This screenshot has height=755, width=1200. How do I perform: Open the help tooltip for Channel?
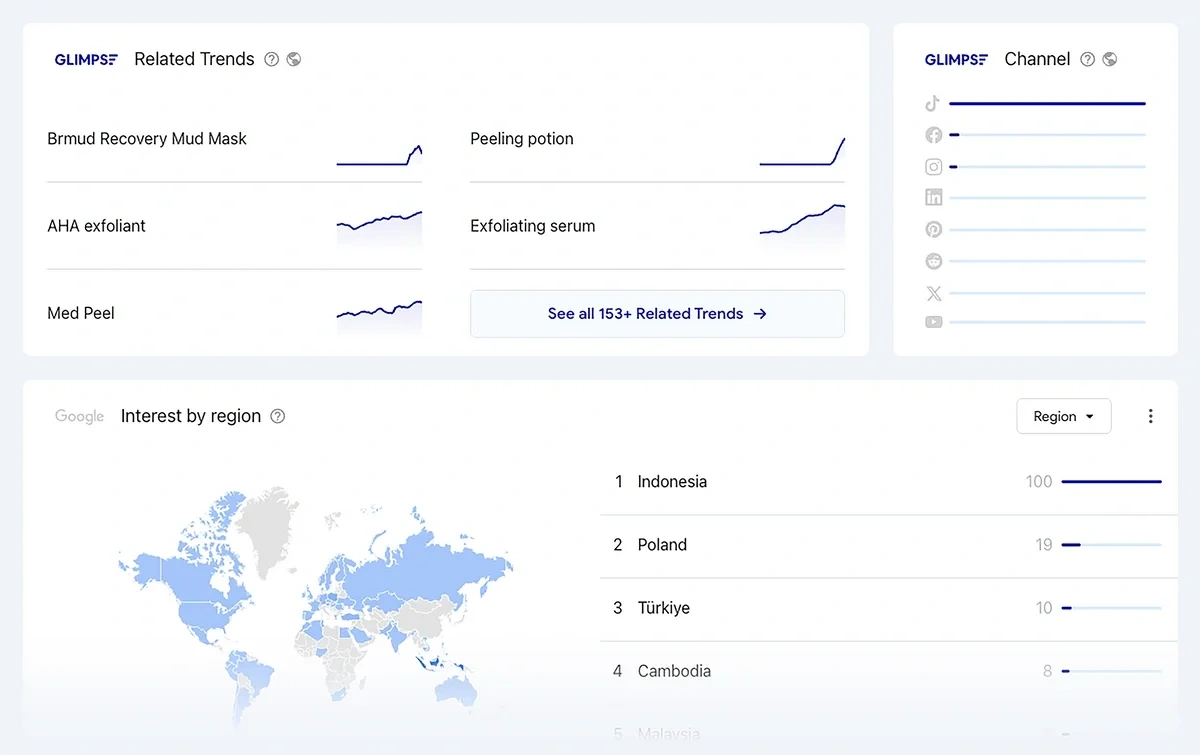(1088, 59)
